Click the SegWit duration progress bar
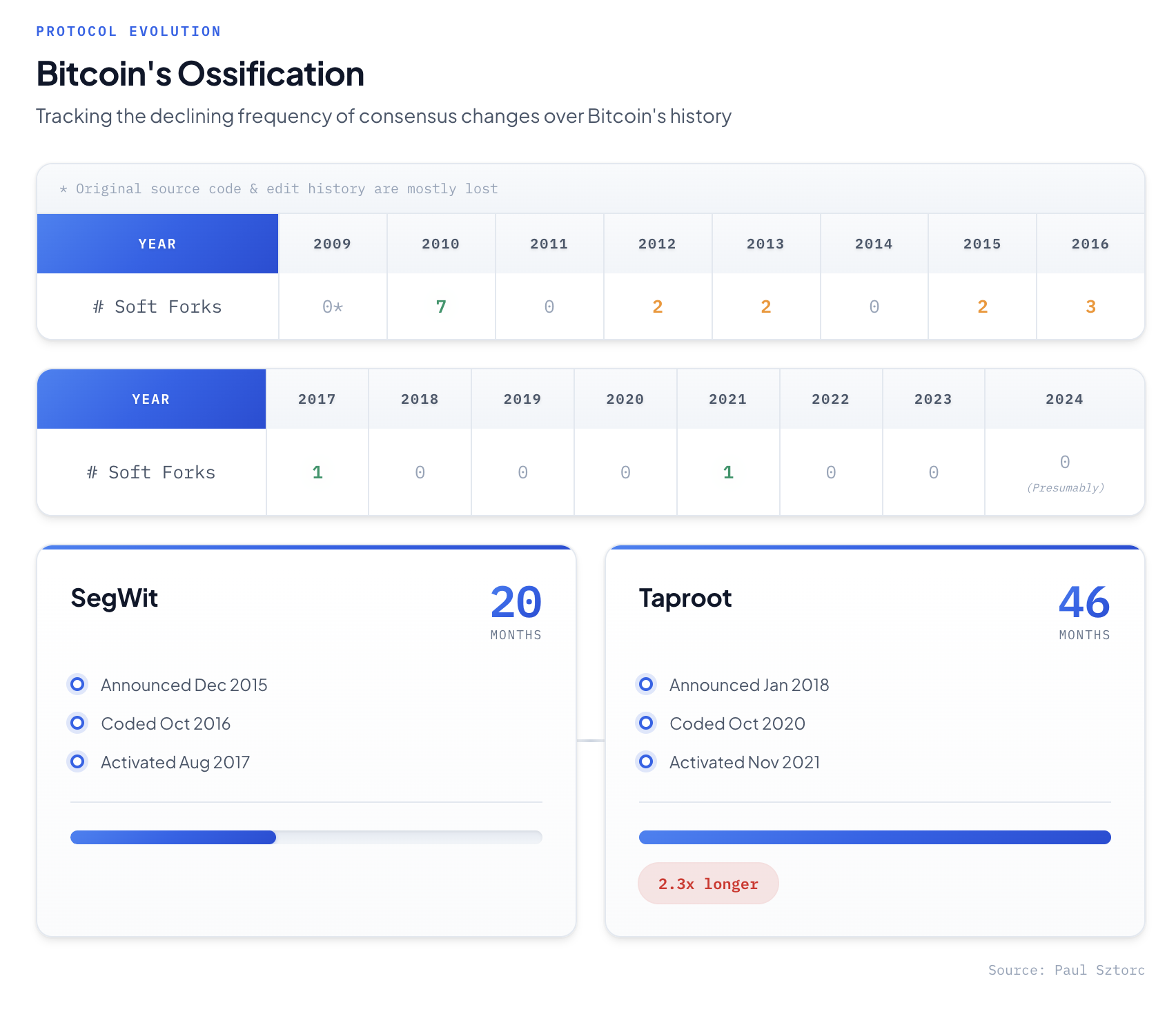This screenshot has width=1176, height=1012. [306, 837]
